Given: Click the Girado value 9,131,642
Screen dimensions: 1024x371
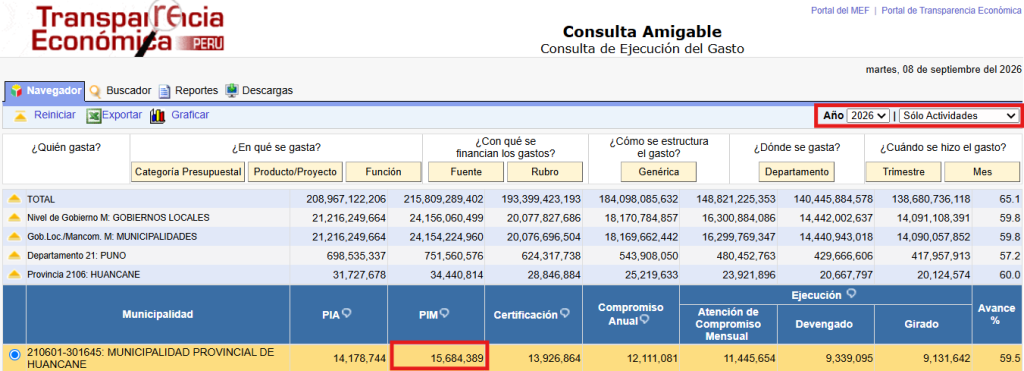Looking at the screenshot, I should click(x=948, y=359).
